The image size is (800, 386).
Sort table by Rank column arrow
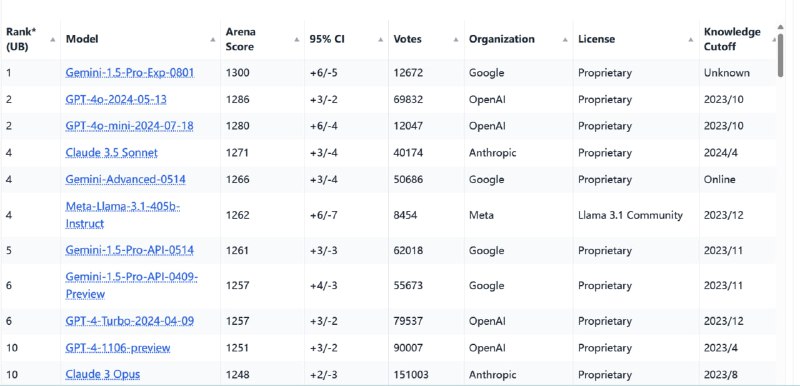pos(53,40)
